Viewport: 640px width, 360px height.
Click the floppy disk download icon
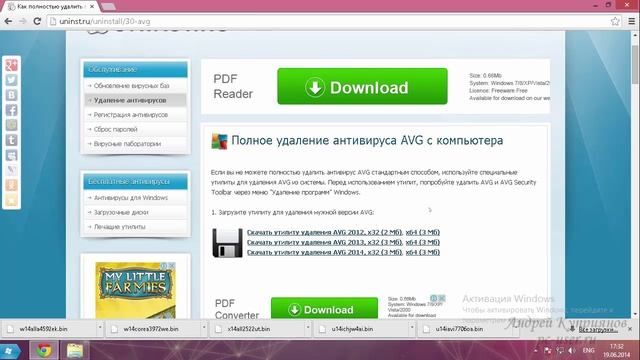click(227, 243)
